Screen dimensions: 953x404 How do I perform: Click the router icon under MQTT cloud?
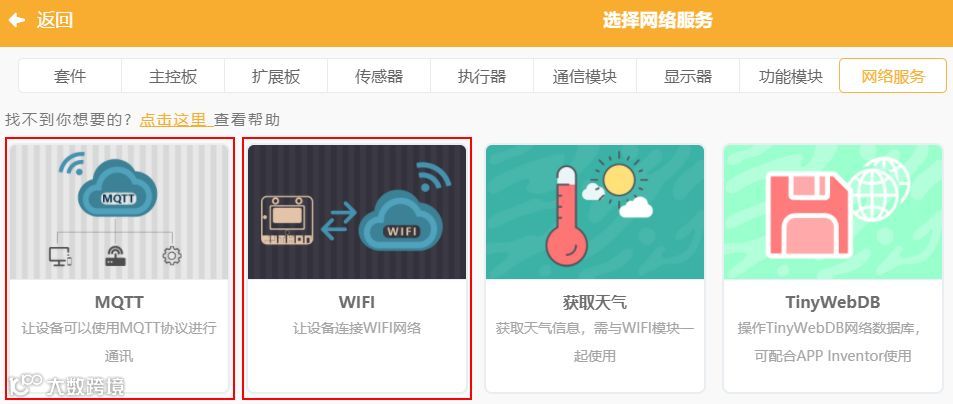point(115,256)
